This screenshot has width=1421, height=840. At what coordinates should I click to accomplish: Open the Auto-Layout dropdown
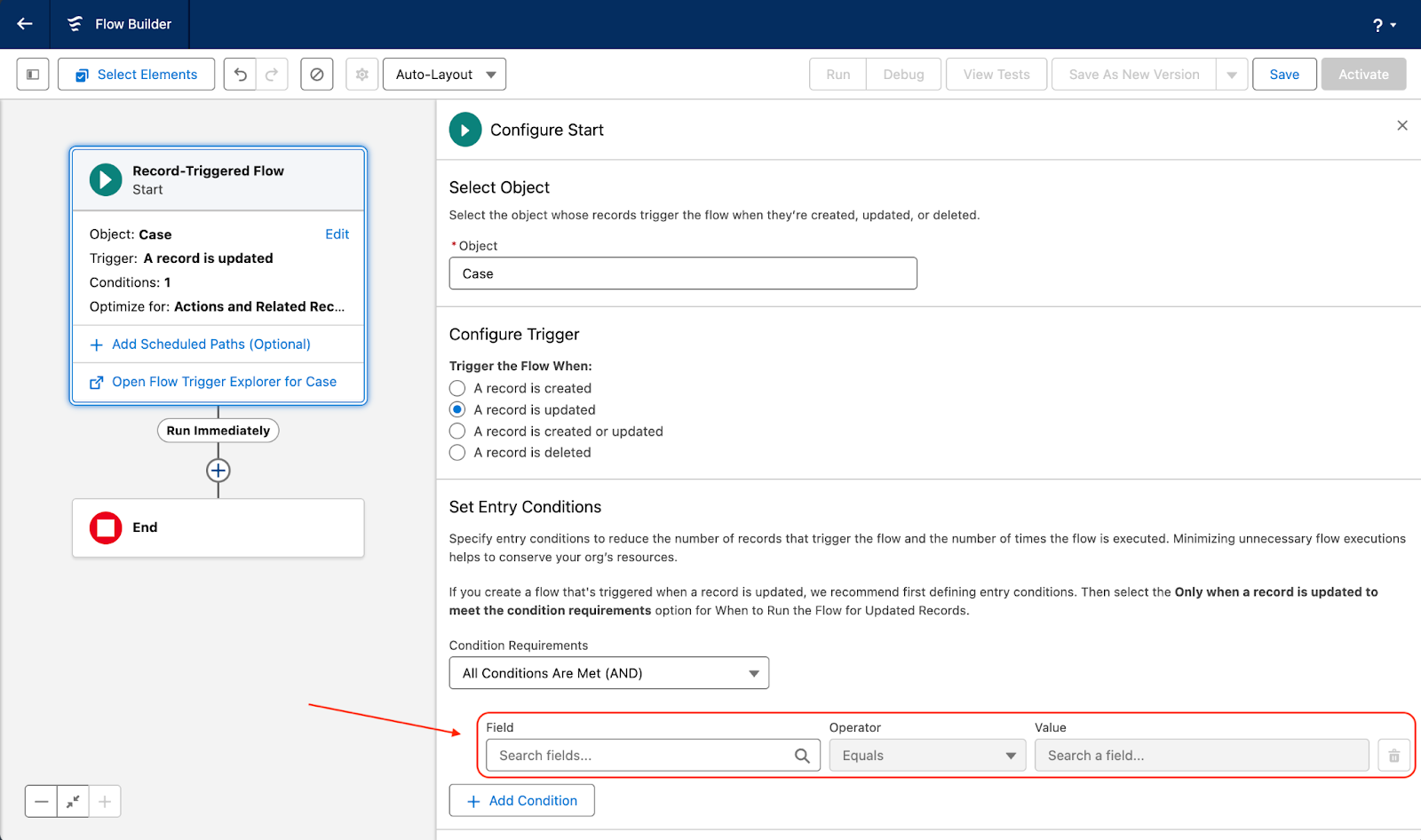(444, 75)
